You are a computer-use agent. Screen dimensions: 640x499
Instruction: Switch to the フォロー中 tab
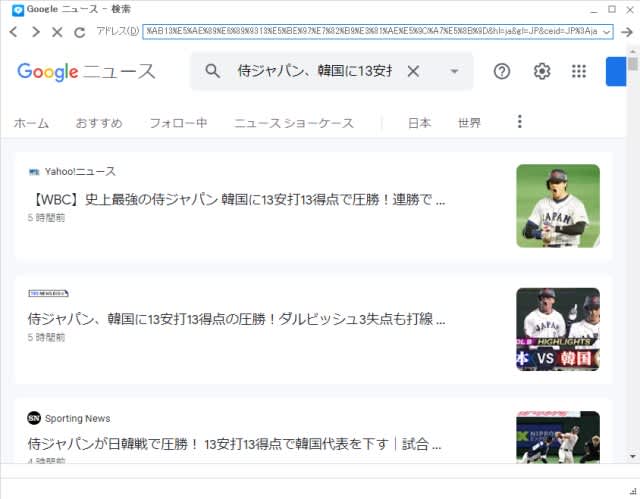(178, 123)
